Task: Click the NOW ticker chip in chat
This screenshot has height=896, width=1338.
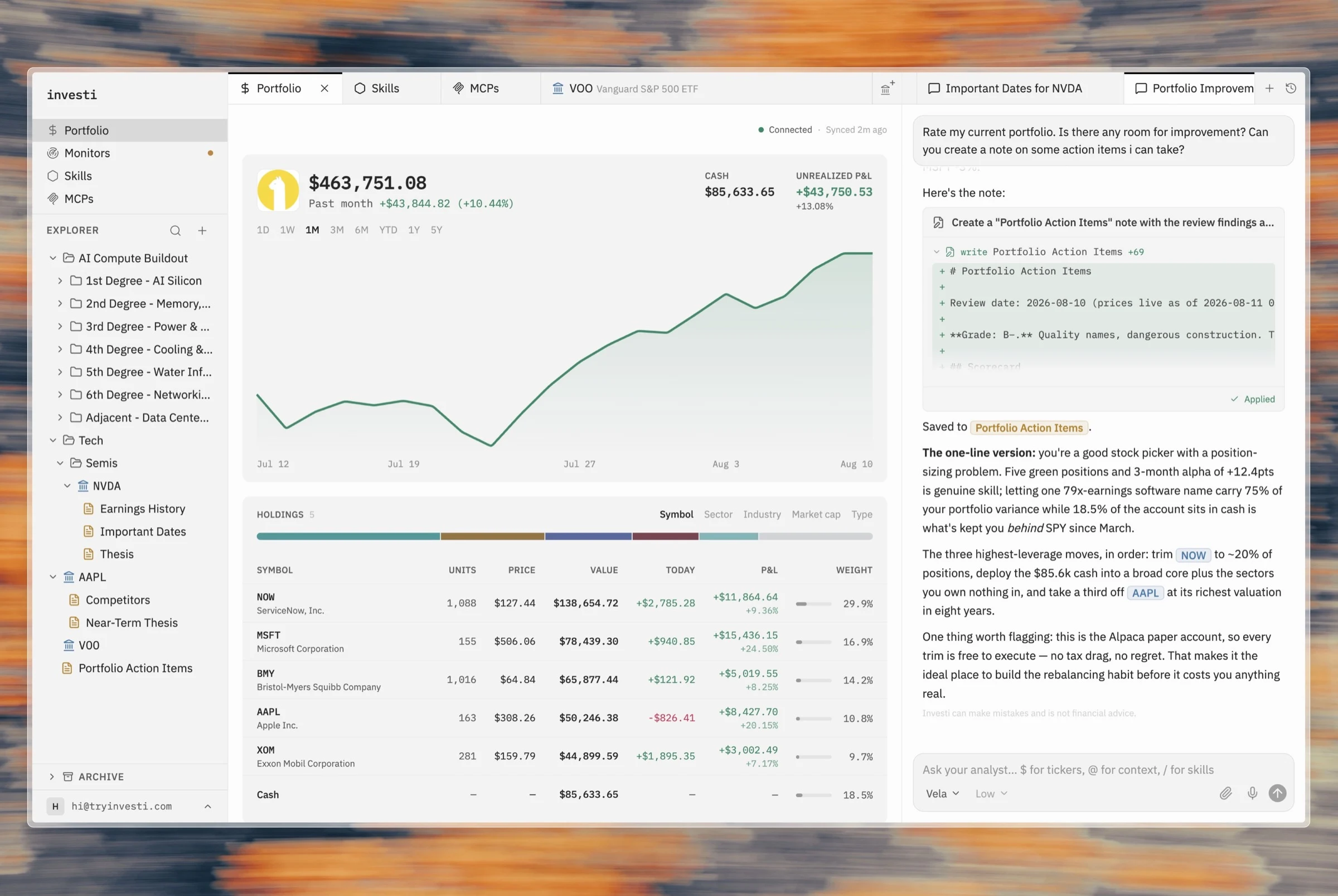Action: click(1193, 555)
